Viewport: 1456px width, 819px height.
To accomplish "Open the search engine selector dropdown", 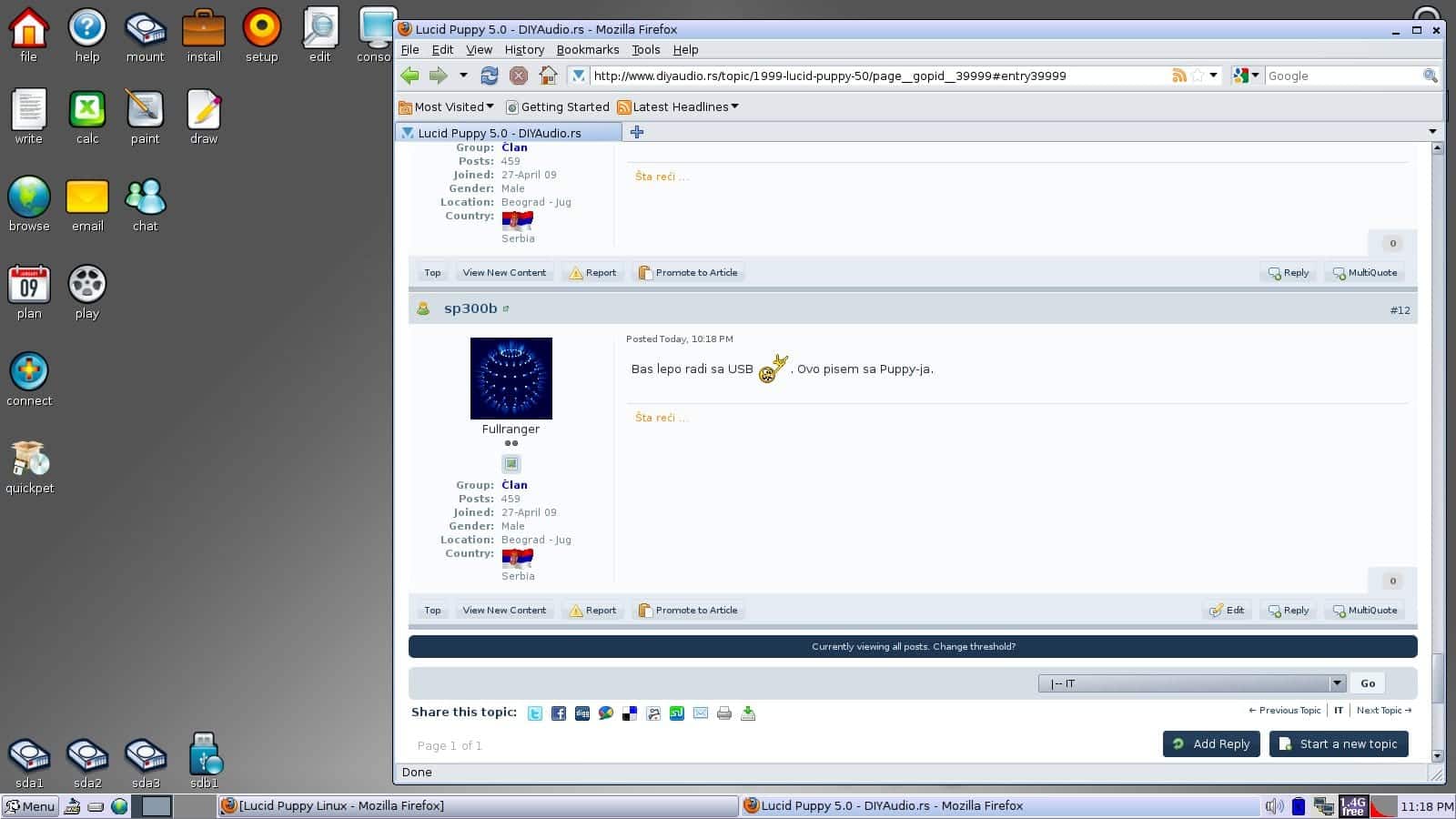I will click(1247, 76).
